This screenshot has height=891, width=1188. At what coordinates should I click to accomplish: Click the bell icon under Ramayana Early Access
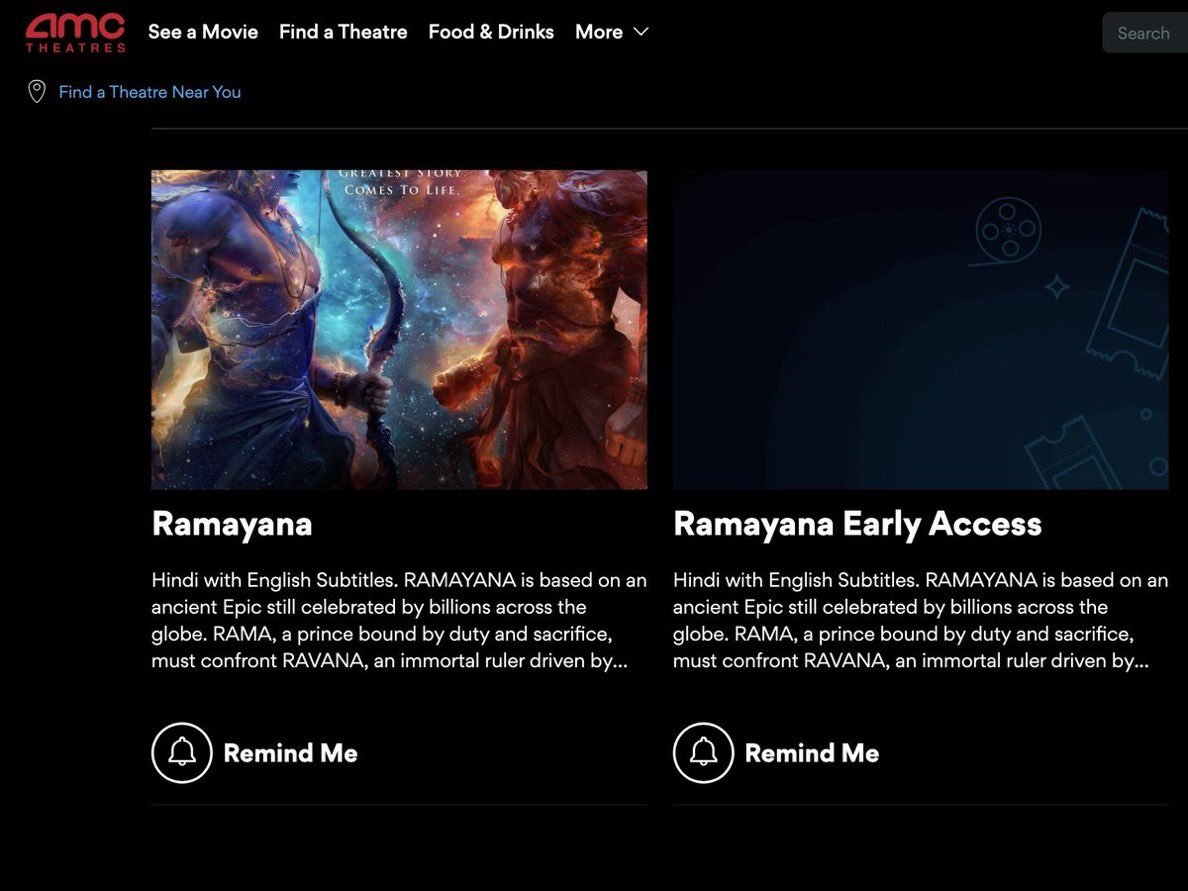(x=703, y=752)
